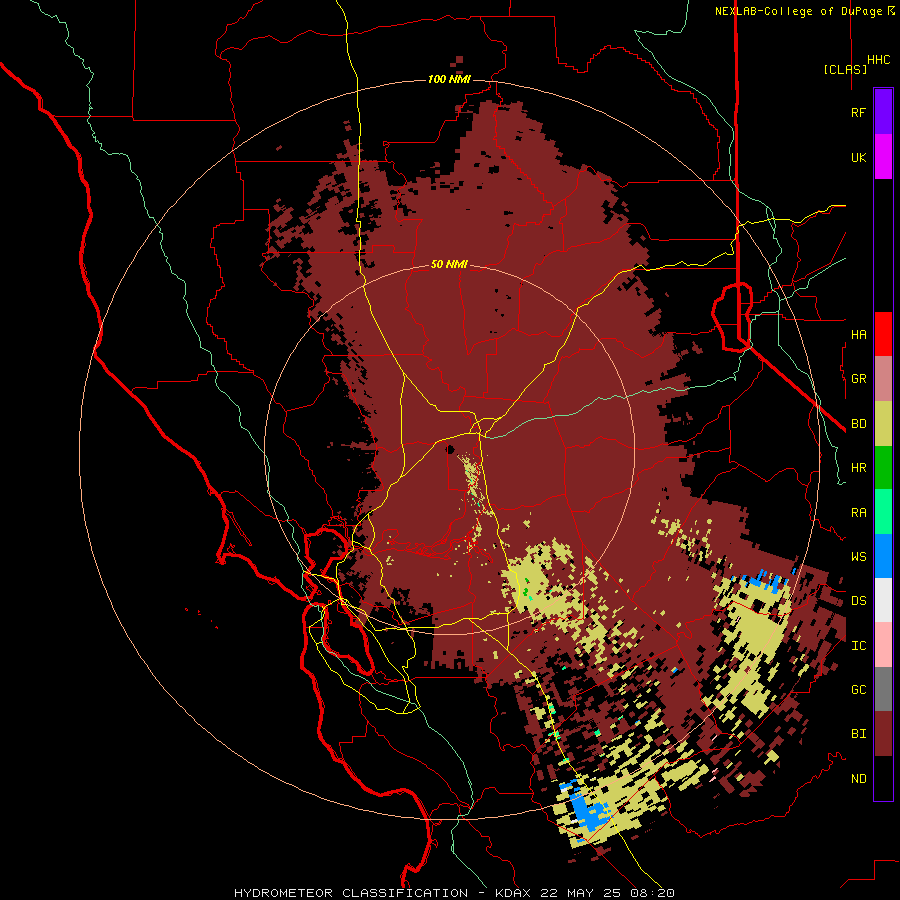Click the GR pink-brown legend swatch
This screenshot has width=900, height=900.
point(883,379)
